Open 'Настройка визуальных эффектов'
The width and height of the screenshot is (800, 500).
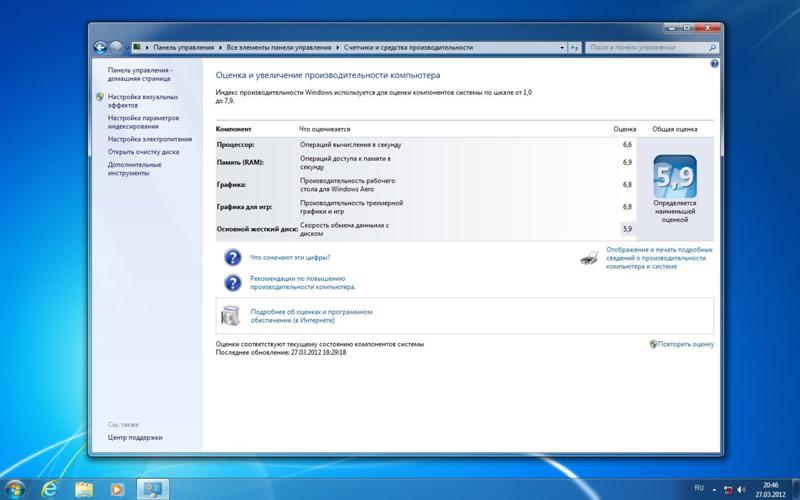[142, 101]
